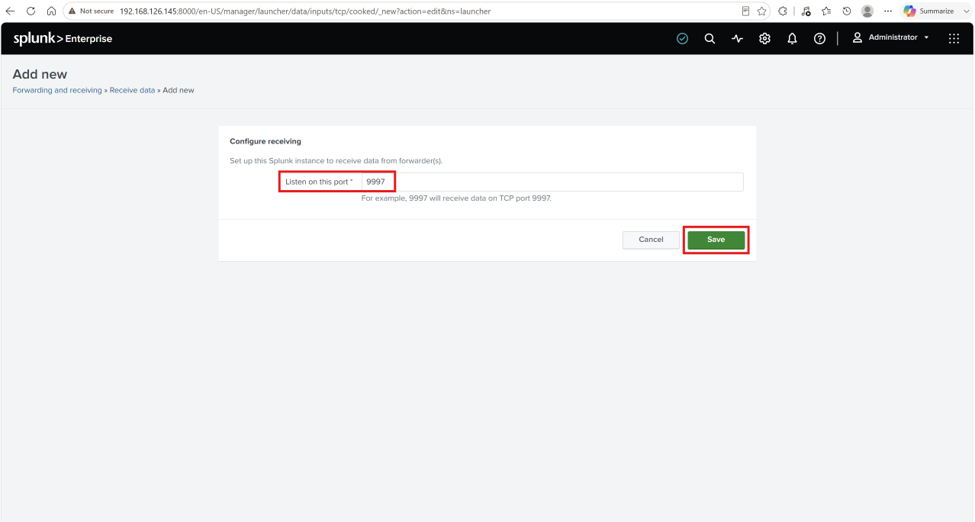Open the browser extensions icon

click(783, 11)
